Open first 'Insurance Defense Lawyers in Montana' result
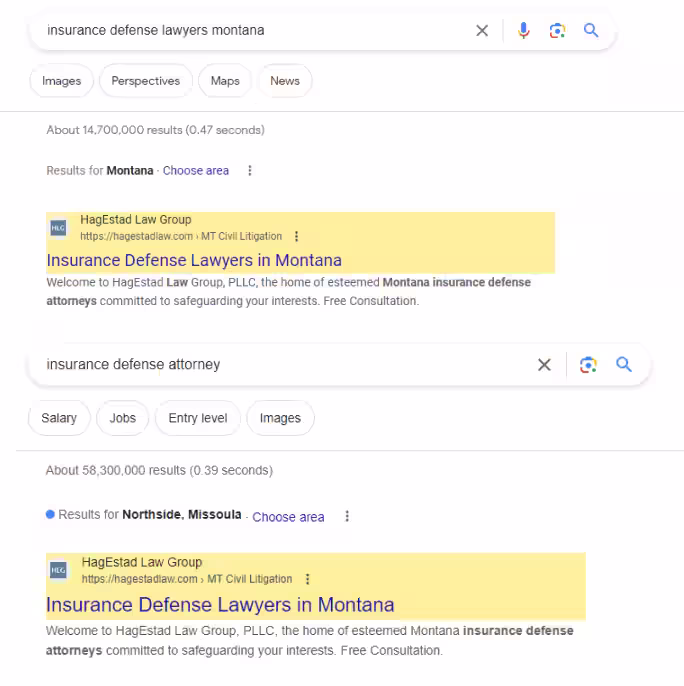The height and width of the screenshot is (686, 684). [194, 260]
